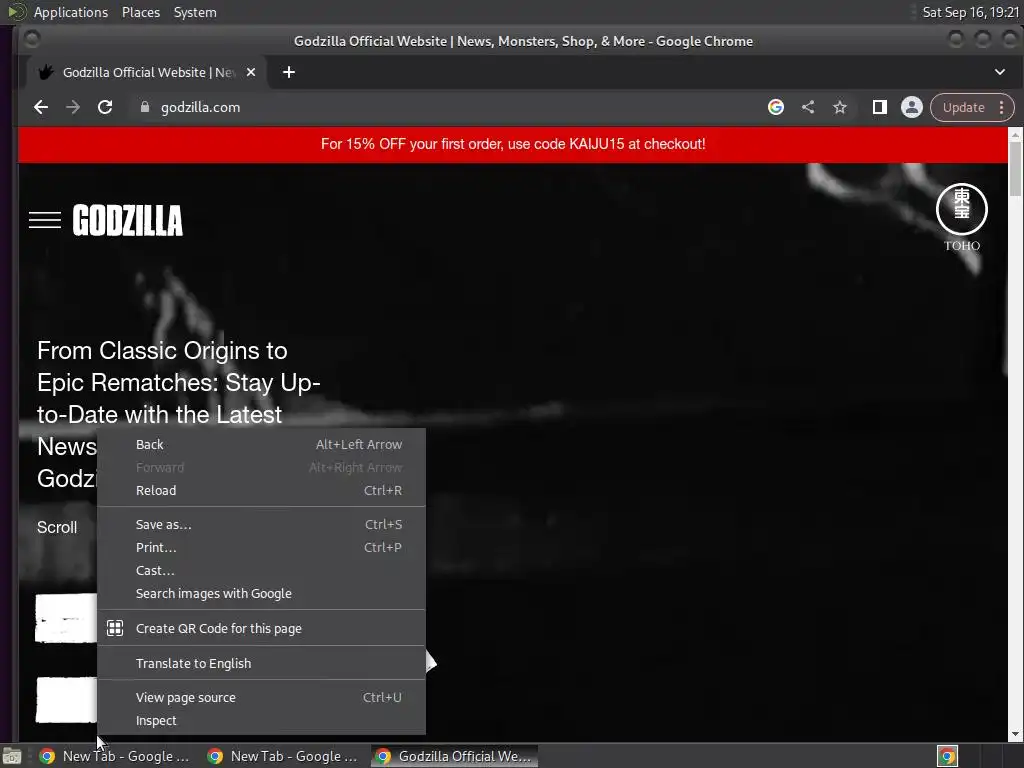Screen dimensions: 1024x768
Task: Switch to Godzilla Official Website tab
Action: click(x=147, y=72)
